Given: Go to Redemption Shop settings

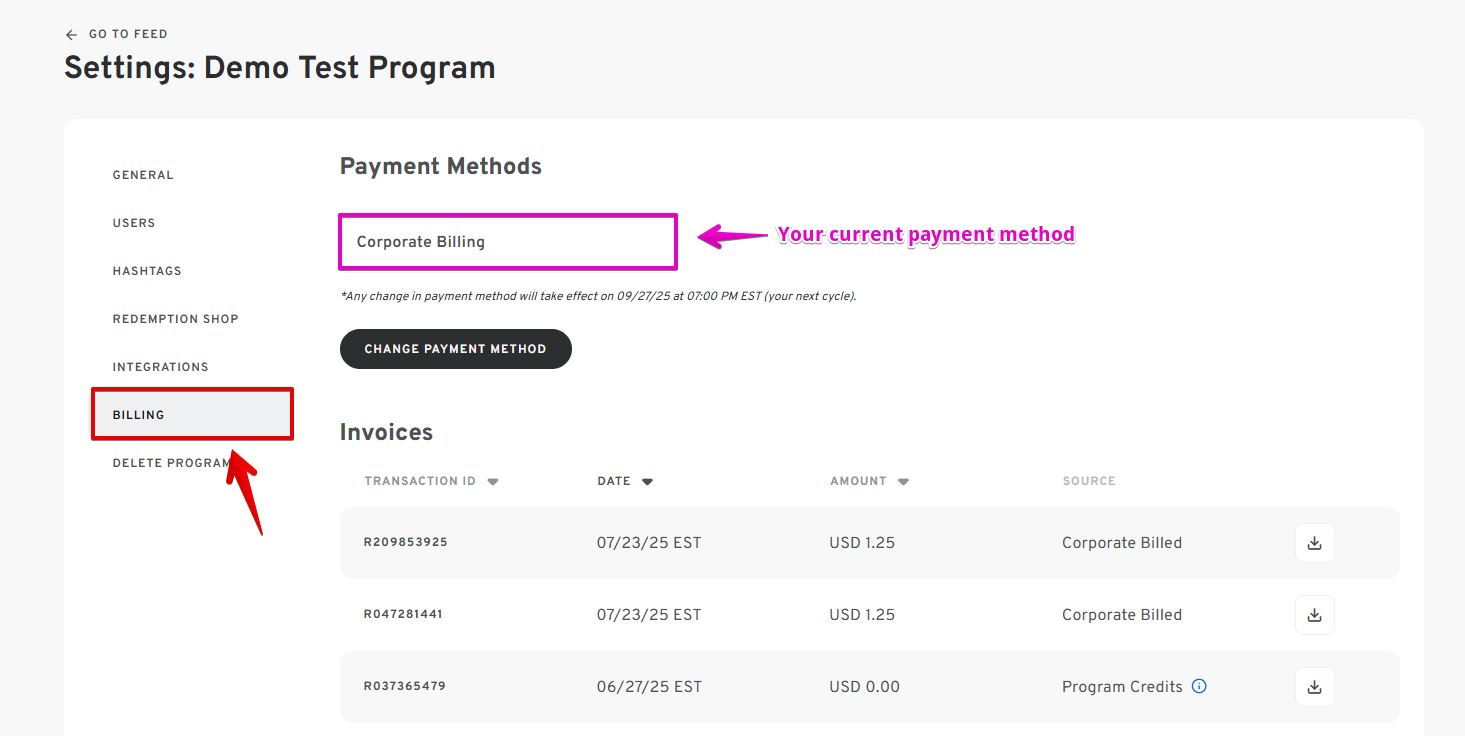Looking at the screenshot, I should pos(175,319).
